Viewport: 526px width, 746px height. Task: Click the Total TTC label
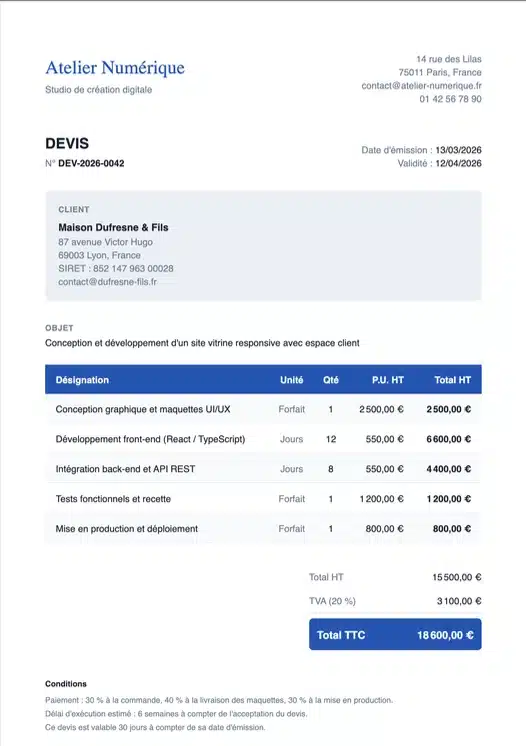tap(341, 635)
